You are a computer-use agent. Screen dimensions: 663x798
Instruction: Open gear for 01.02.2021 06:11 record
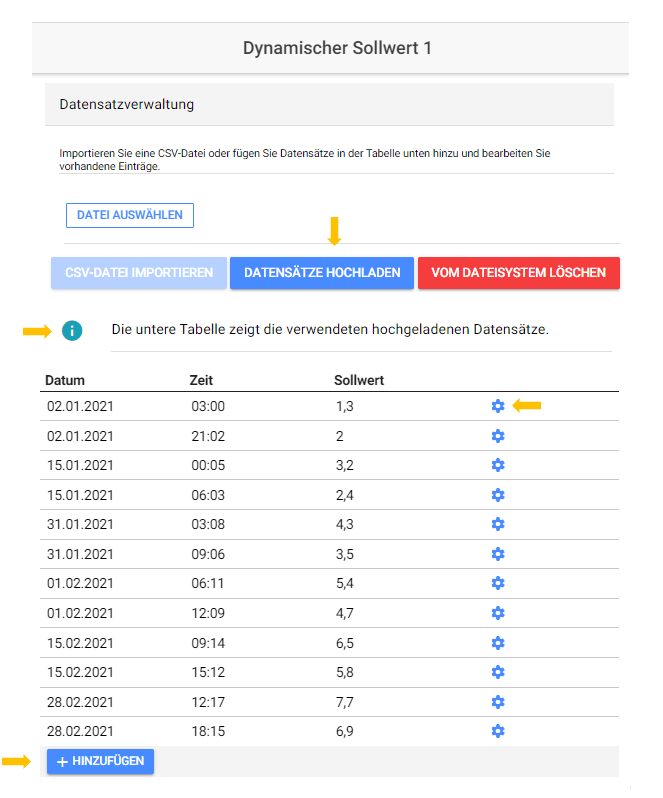point(498,583)
